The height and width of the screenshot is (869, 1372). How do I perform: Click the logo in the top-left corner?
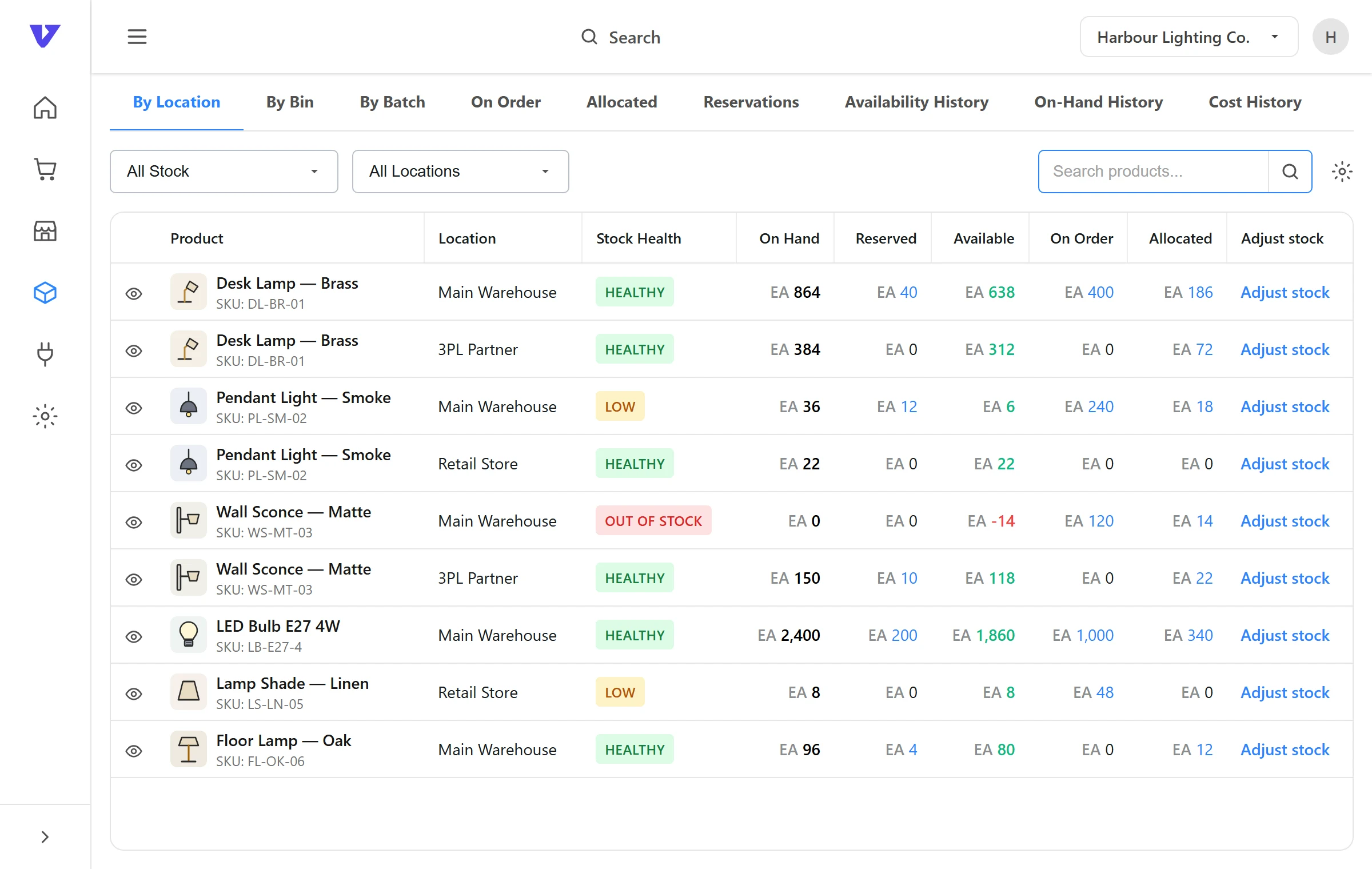pos(45,36)
